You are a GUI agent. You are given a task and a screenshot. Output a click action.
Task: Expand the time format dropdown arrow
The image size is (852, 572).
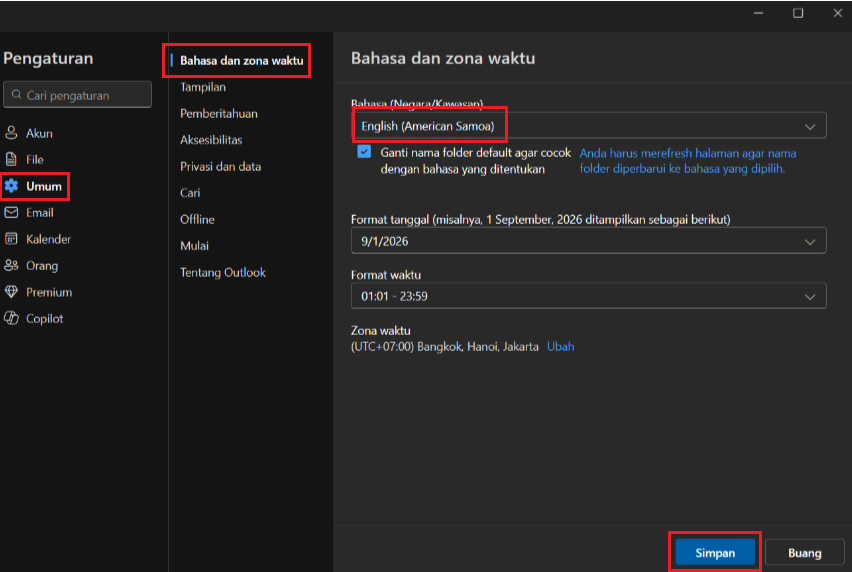point(810,297)
